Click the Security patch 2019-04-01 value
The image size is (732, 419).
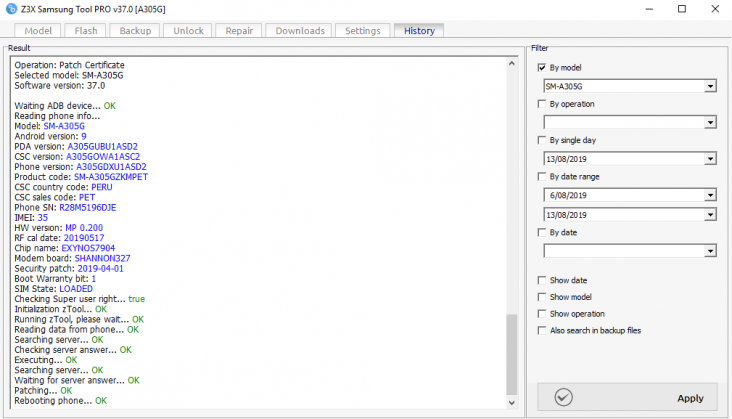click(x=100, y=269)
